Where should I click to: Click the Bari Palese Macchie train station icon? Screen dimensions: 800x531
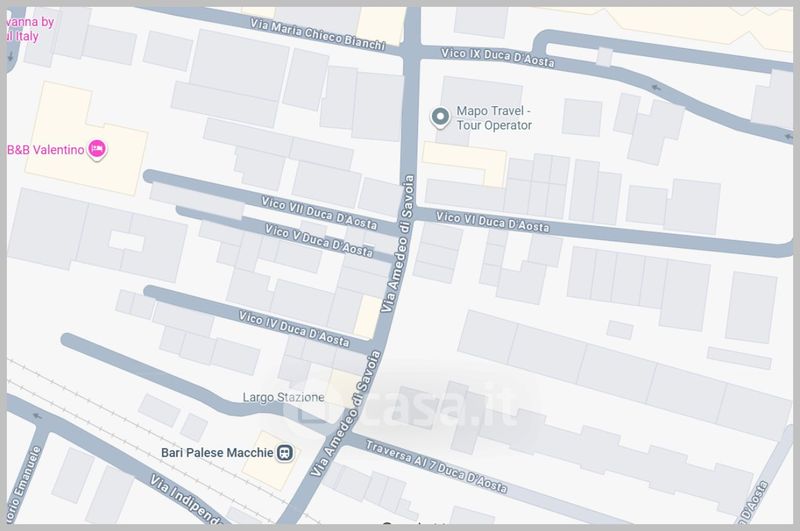pos(285,452)
